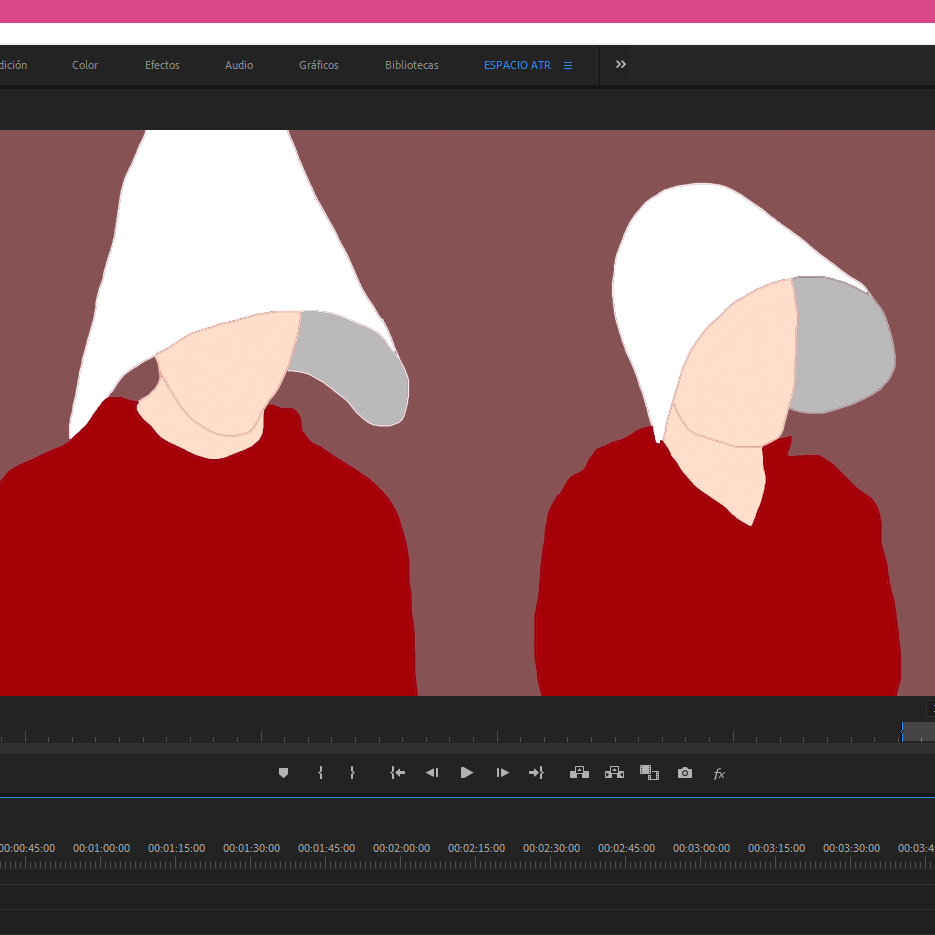Switch to the Color workspace tab
The image size is (935, 935).
[85, 65]
